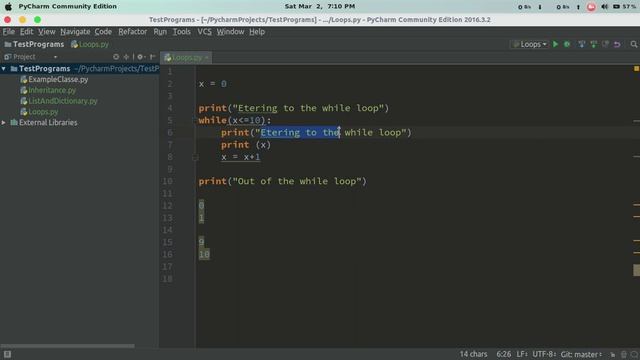
Task: Click the collapse all icon in Project panel
Action: (127, 57)
